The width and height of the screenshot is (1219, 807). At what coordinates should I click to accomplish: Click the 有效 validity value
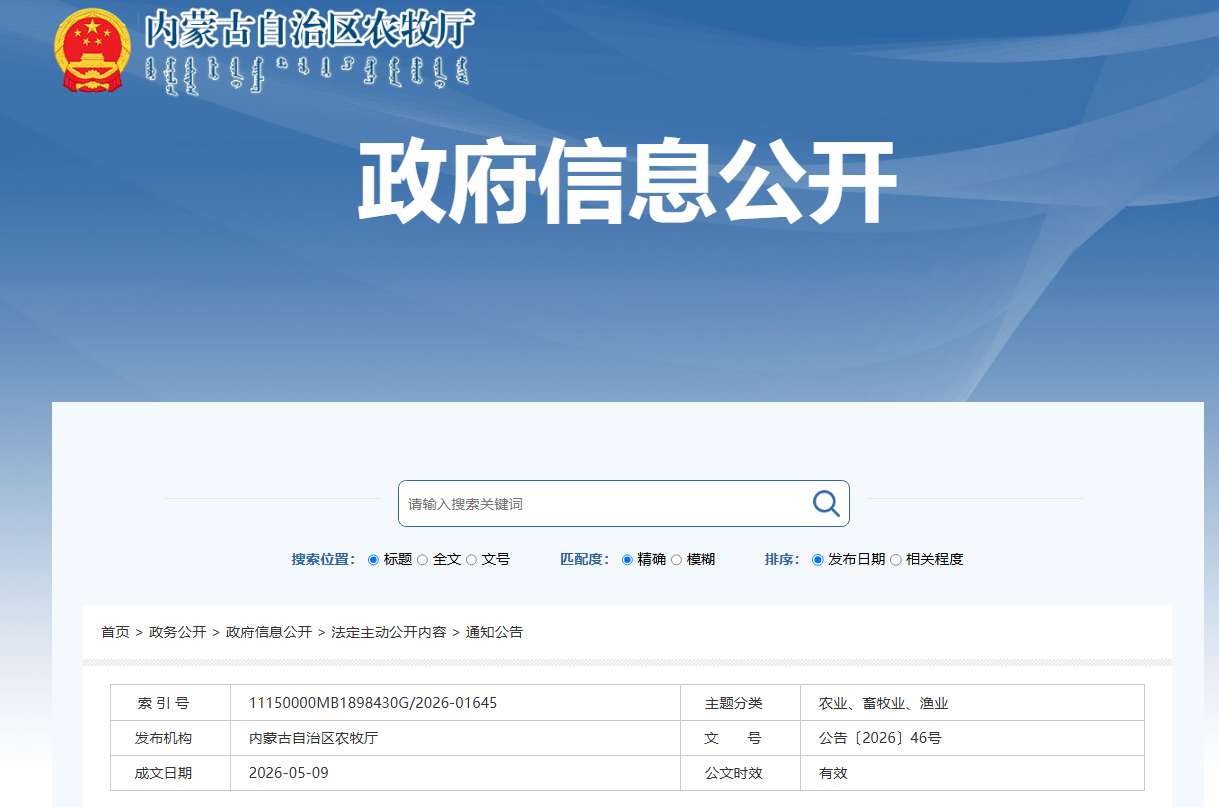pos(833,773)
